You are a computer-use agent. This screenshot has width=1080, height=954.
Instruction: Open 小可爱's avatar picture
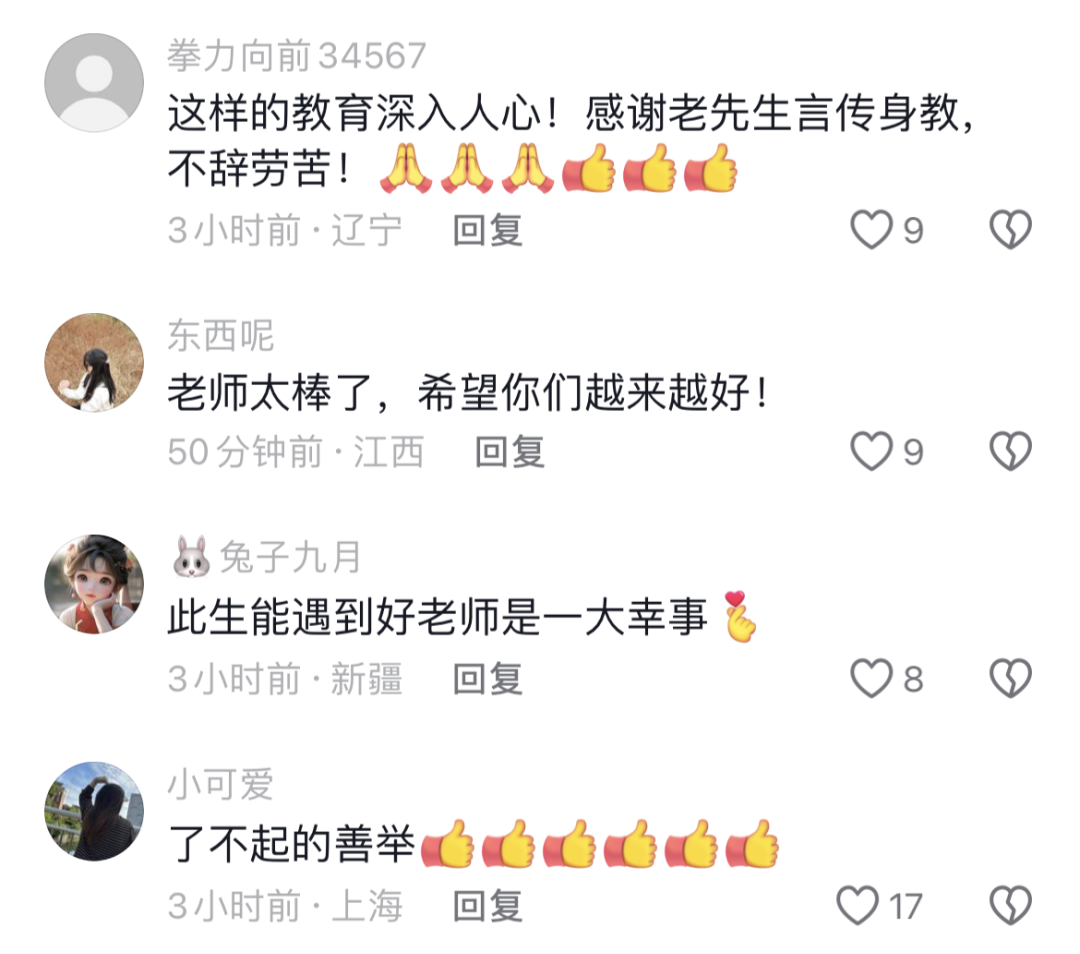pos(94,811)
